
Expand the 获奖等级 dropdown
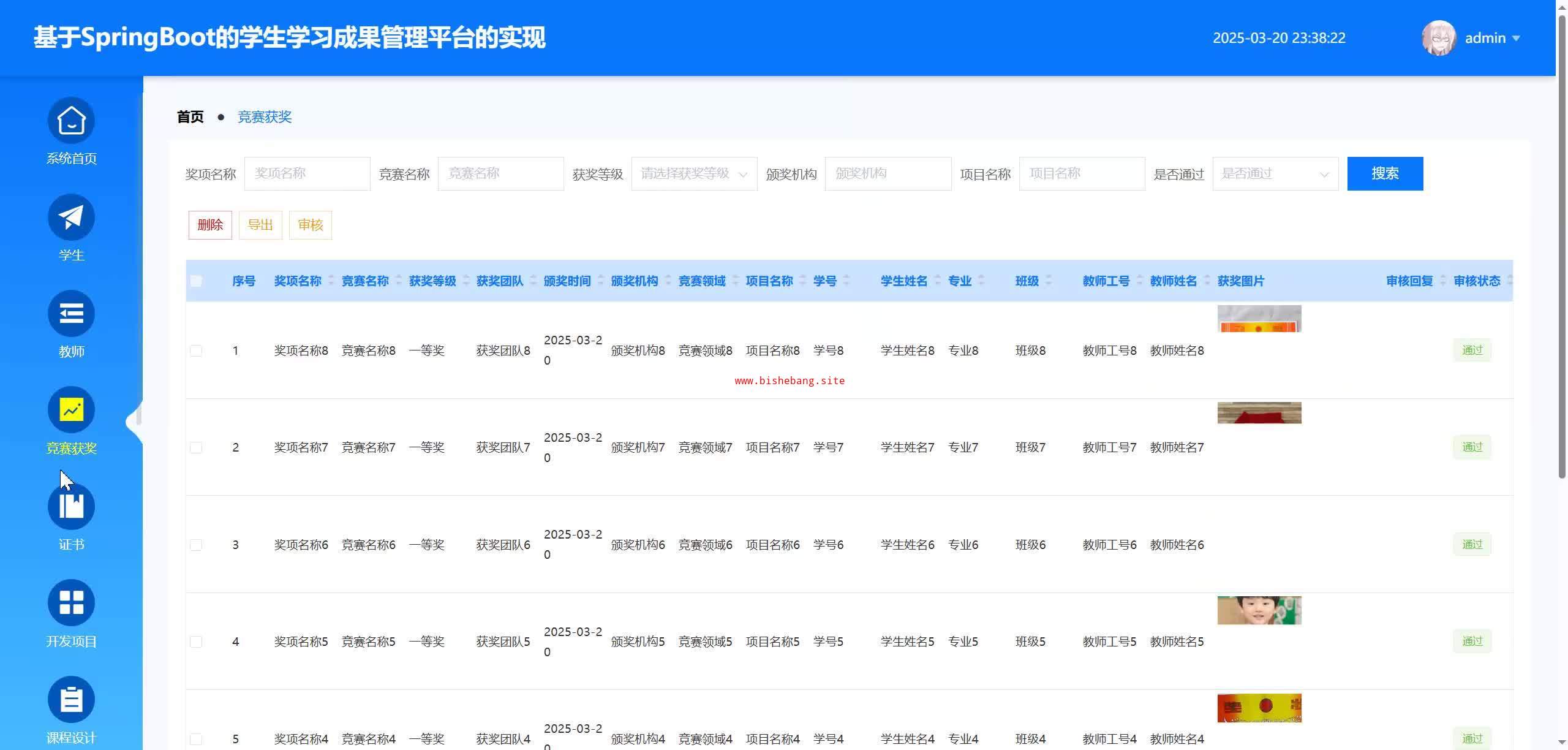click(x=694, y=174)
